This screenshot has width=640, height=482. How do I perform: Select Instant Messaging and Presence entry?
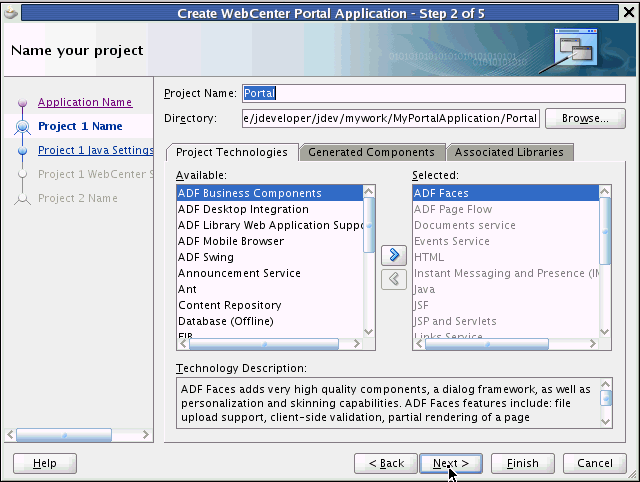(506, 273)
